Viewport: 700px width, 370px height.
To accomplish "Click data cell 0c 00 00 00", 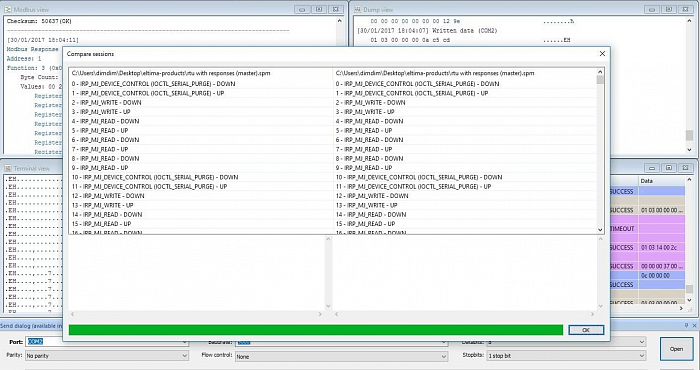I will coord(661,275).
